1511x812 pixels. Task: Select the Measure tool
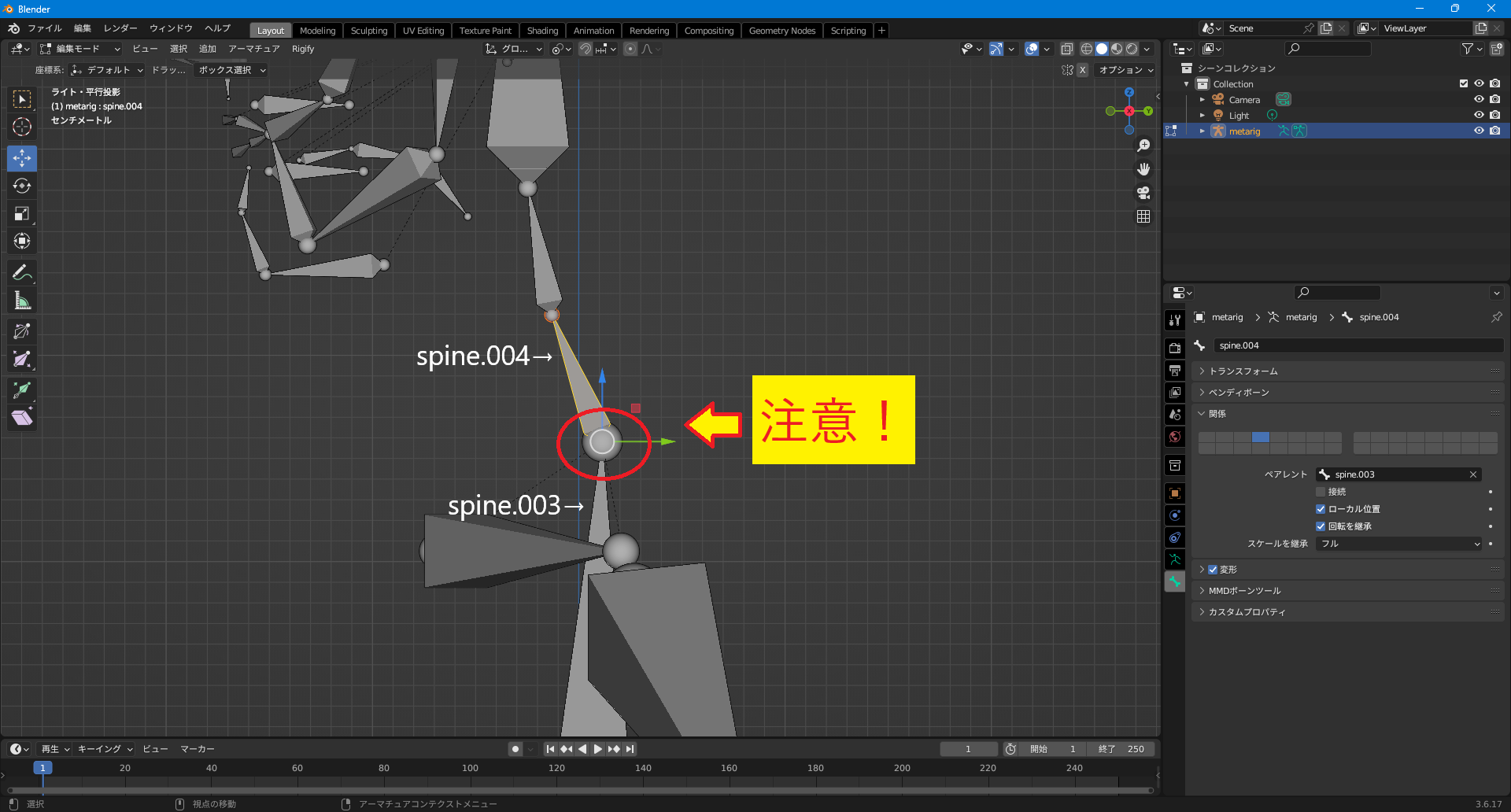(22, 301)
